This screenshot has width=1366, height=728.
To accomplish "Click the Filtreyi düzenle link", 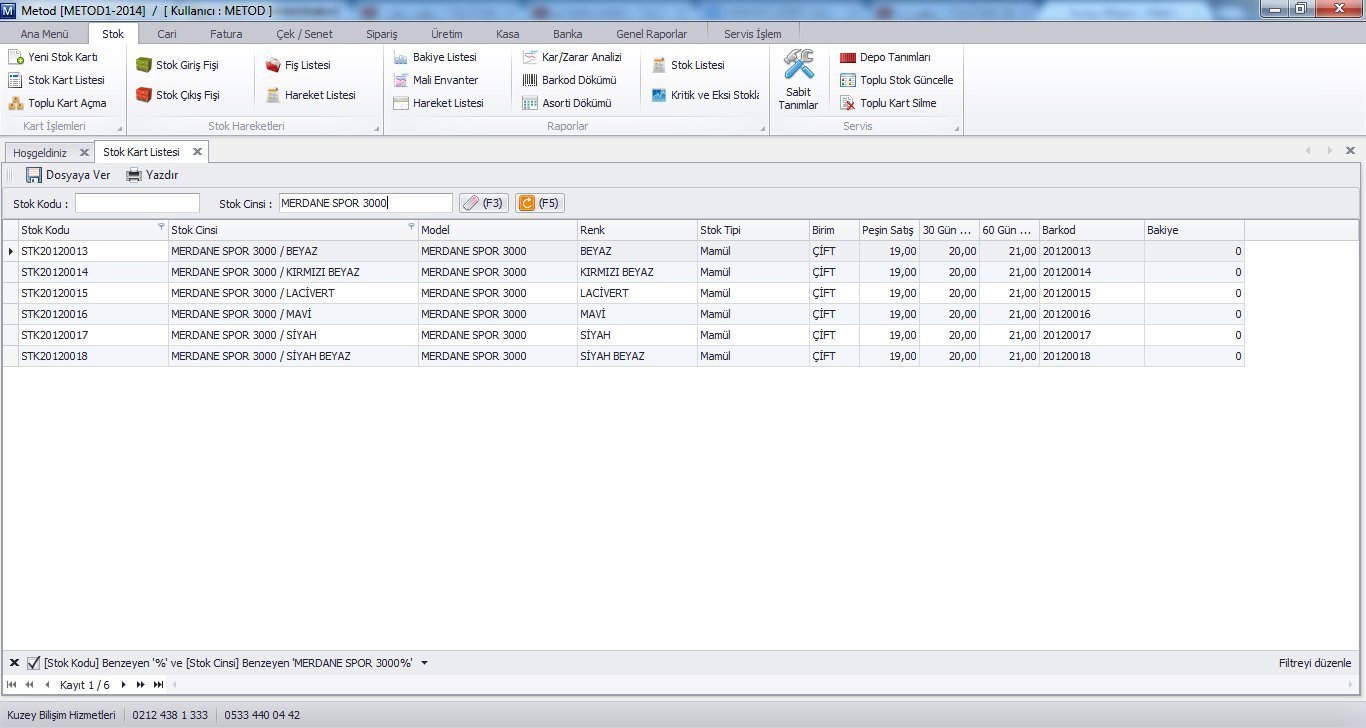I will pyautogui.click(x=1314, y=663).
